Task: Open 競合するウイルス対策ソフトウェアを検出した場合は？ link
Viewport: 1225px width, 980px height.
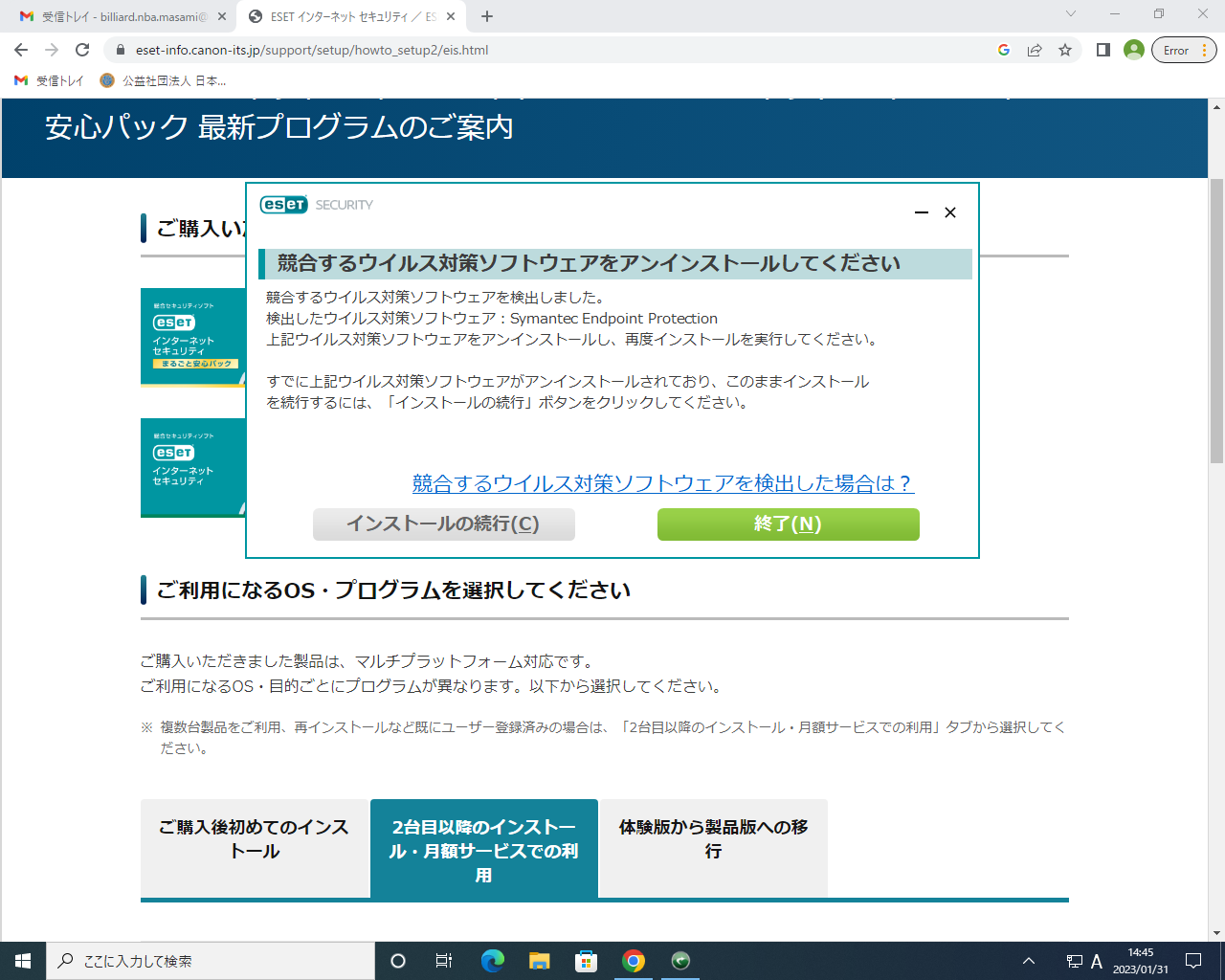Action: point(663,483)
